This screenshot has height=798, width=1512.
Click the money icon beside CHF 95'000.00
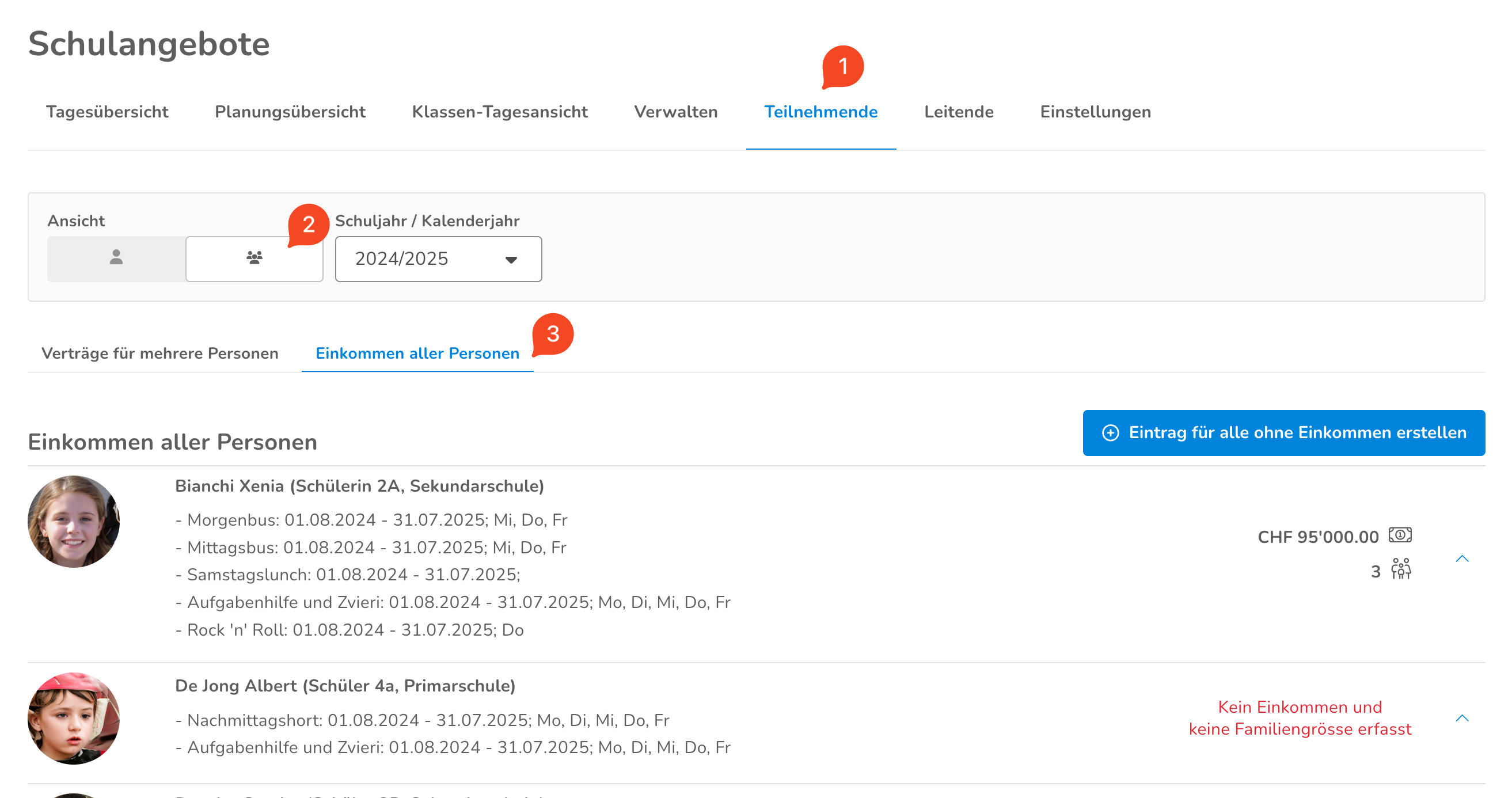click(1400, 535)
